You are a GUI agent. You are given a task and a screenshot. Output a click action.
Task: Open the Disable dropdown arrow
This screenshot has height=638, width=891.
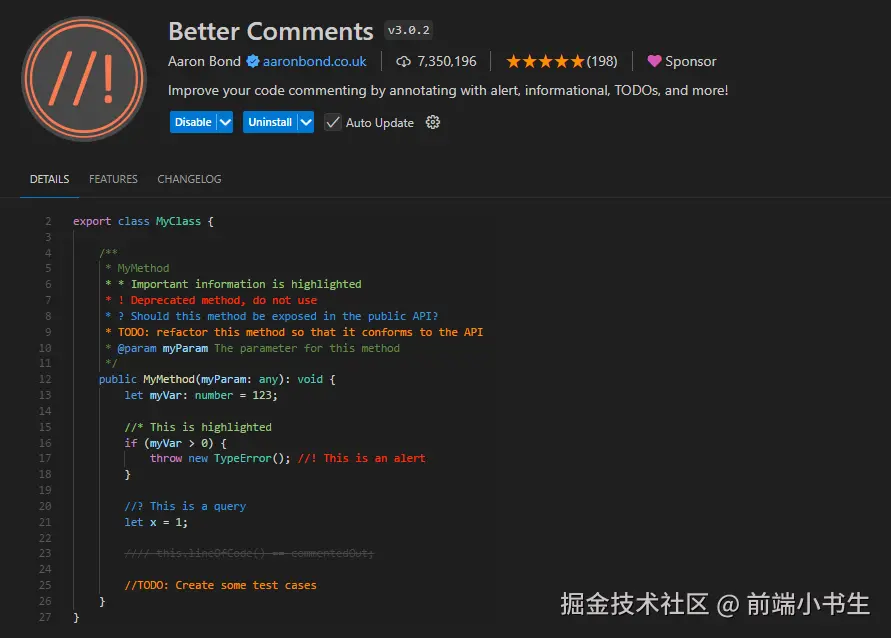[x=224, y=122]
